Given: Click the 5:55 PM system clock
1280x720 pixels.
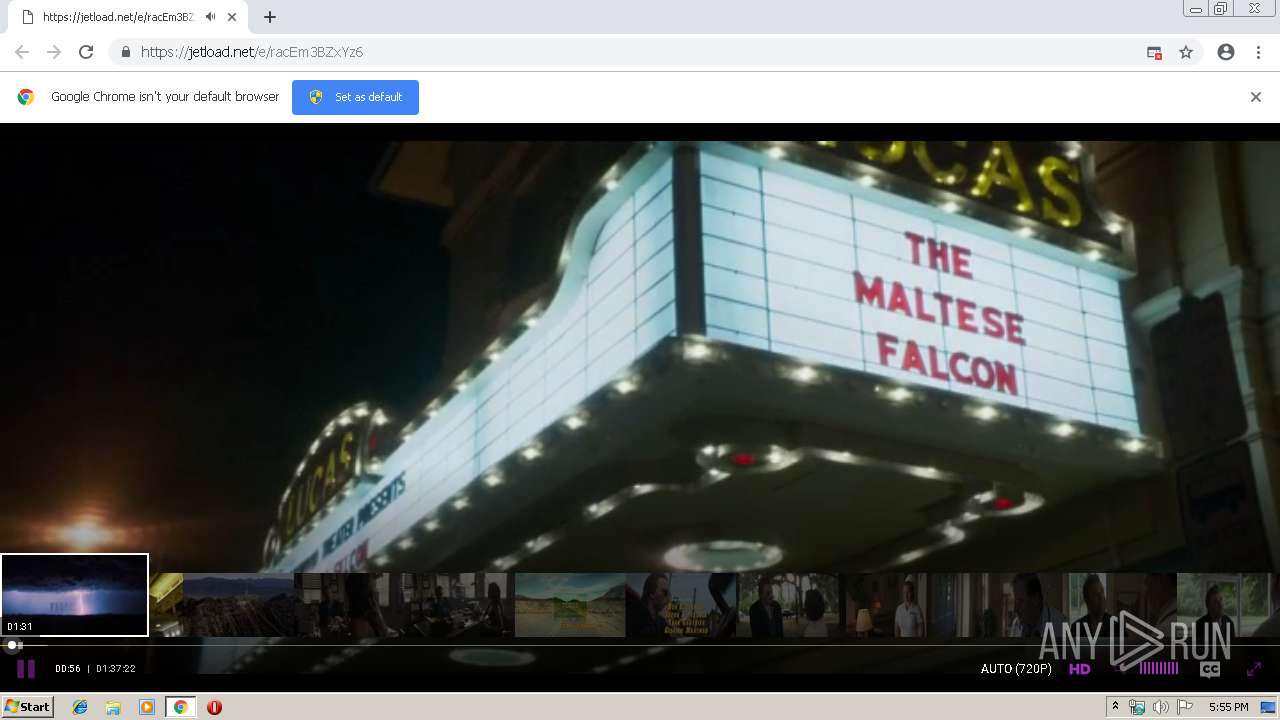Looking at the screenshot, I should pos(1228,707).
